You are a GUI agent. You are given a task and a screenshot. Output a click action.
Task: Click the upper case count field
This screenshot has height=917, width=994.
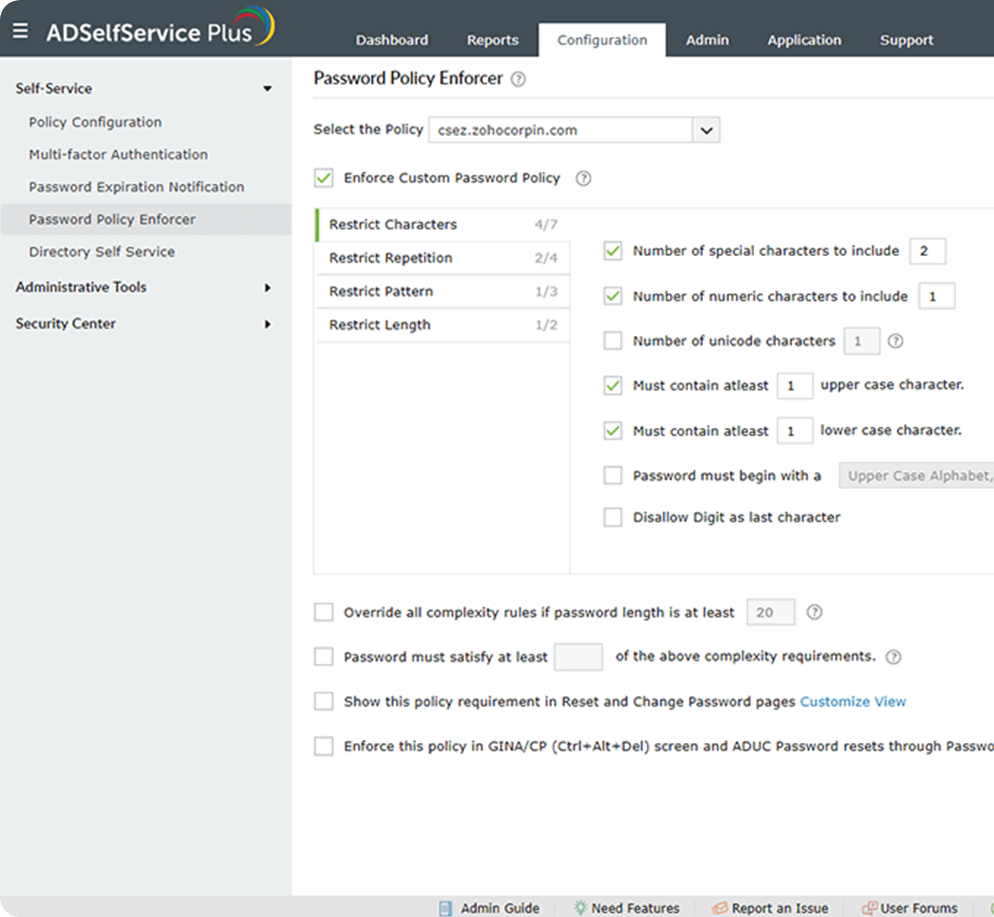(x=795, y=385)
